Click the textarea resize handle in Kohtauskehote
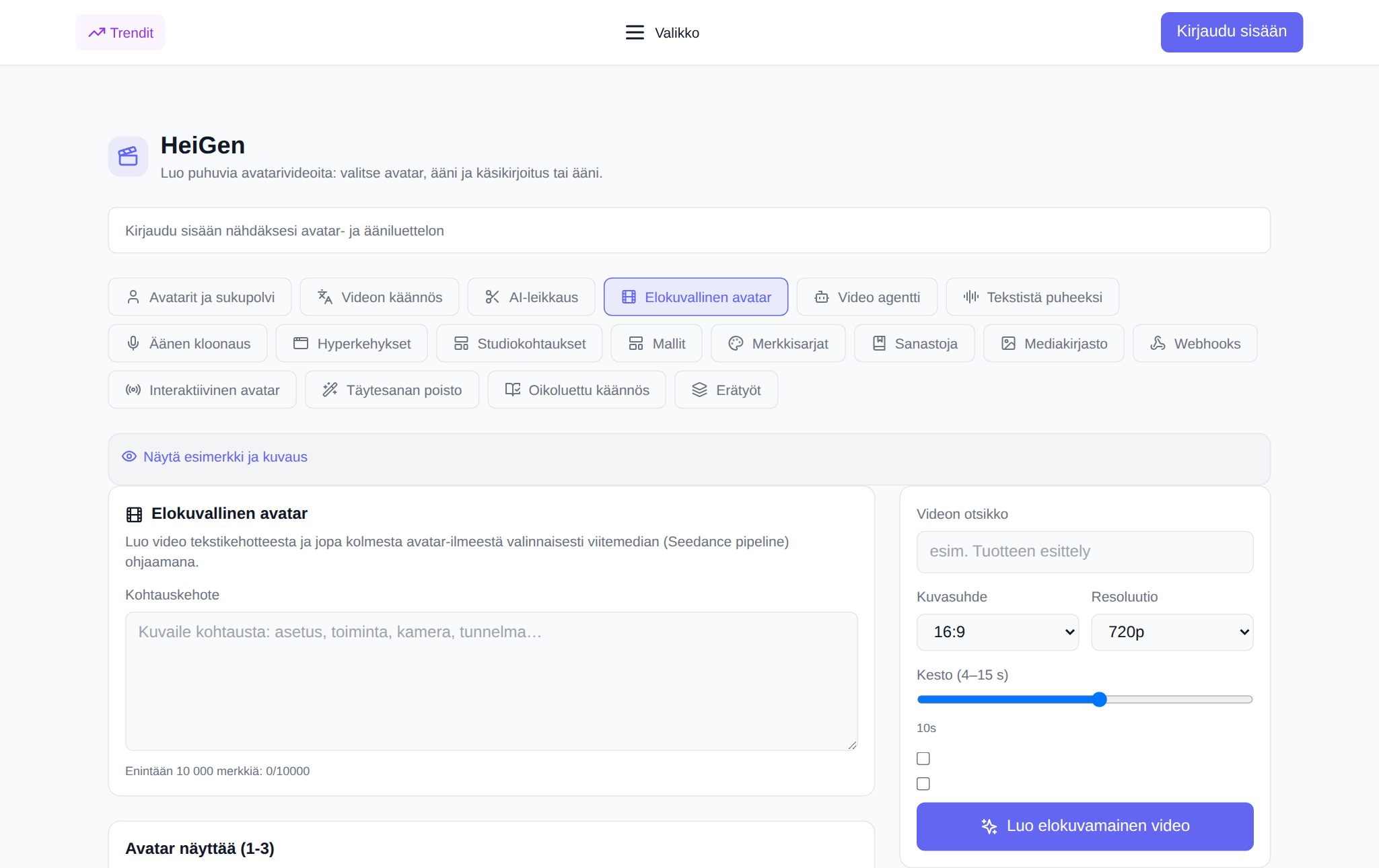 tap(852, 745)
